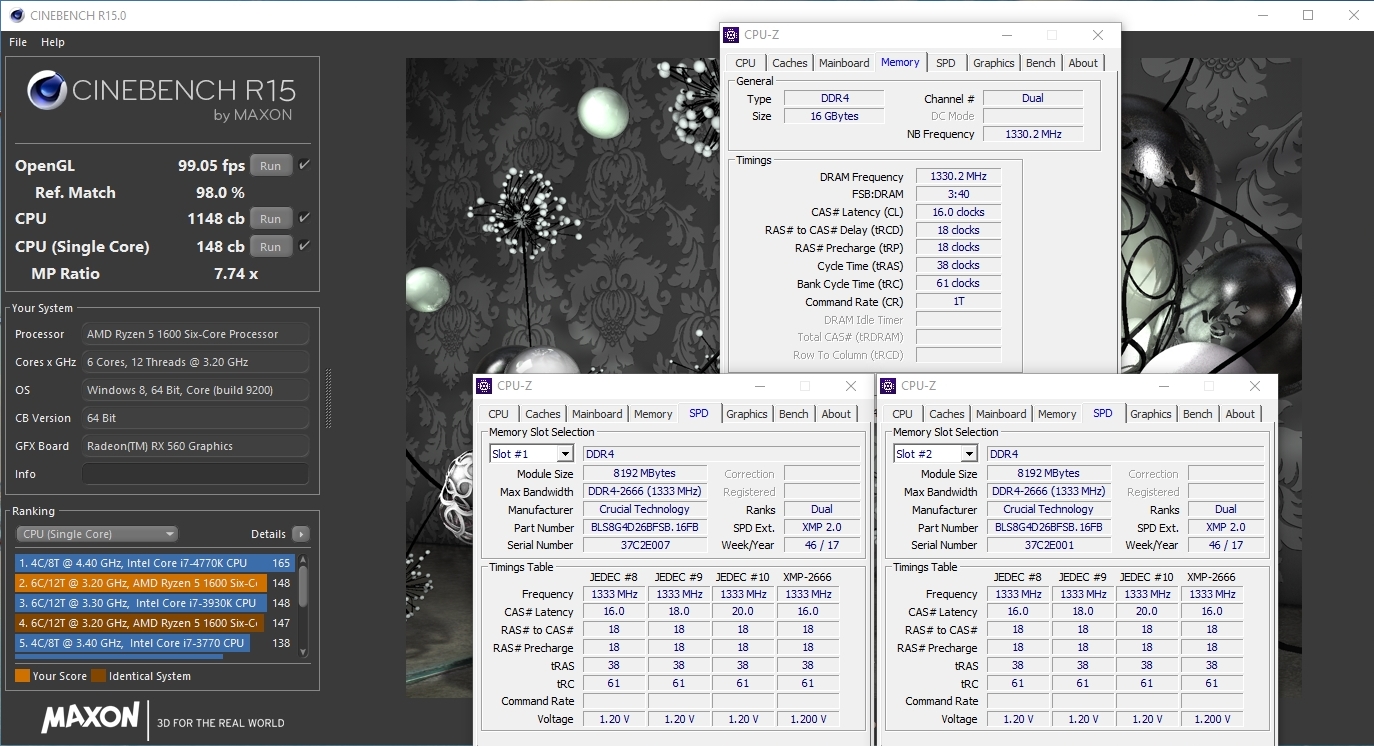Viewport: 1374px width, 746px height.
Task: Uncheck the CPU (Single Core) test checkbox
Action: (304, 246)
